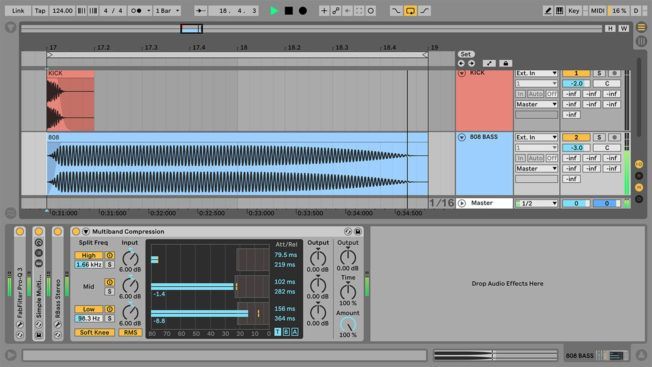Start playback with the green Play button

point(274,11)
